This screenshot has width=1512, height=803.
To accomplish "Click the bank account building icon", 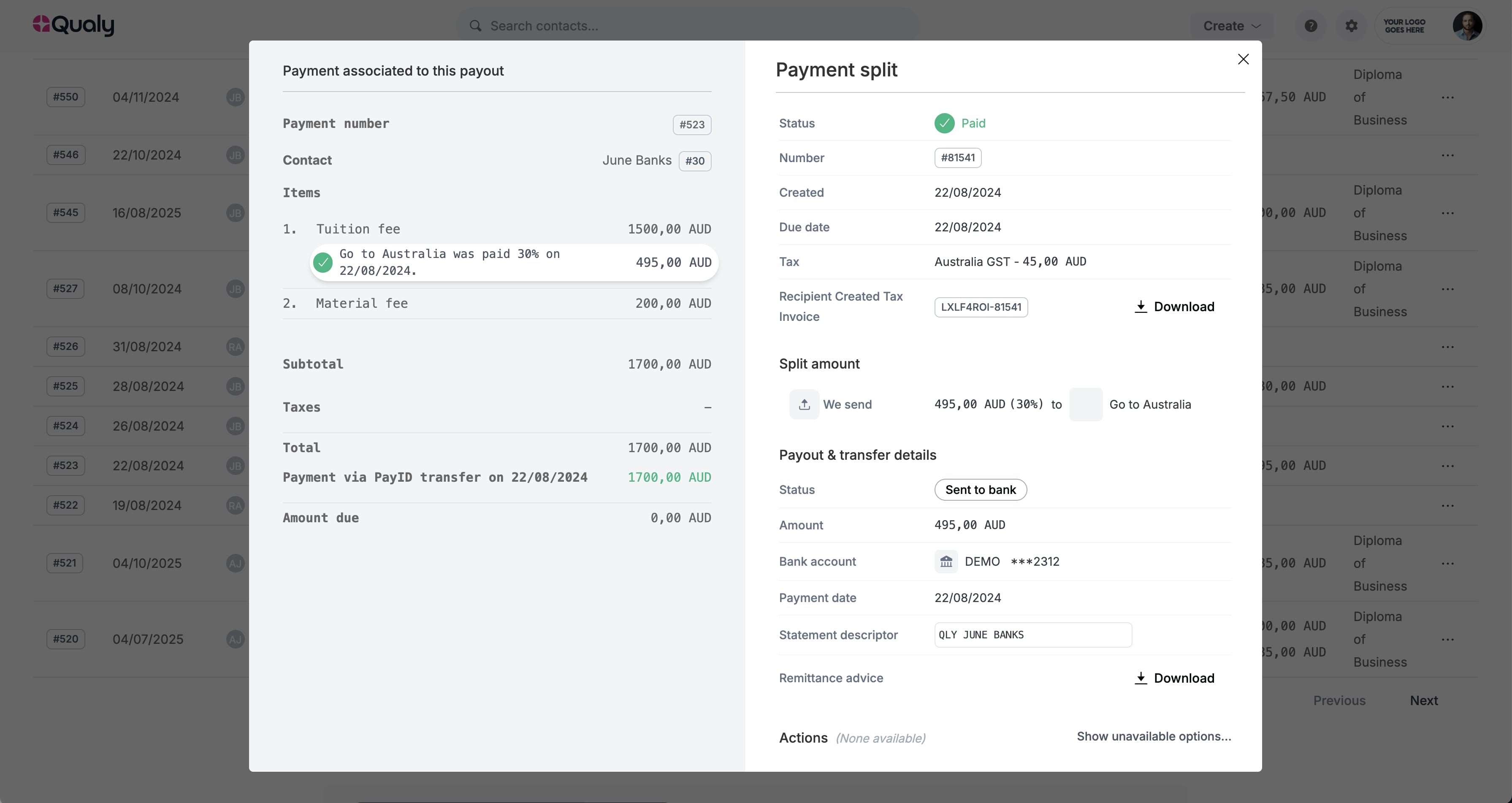I will (946, 562).
